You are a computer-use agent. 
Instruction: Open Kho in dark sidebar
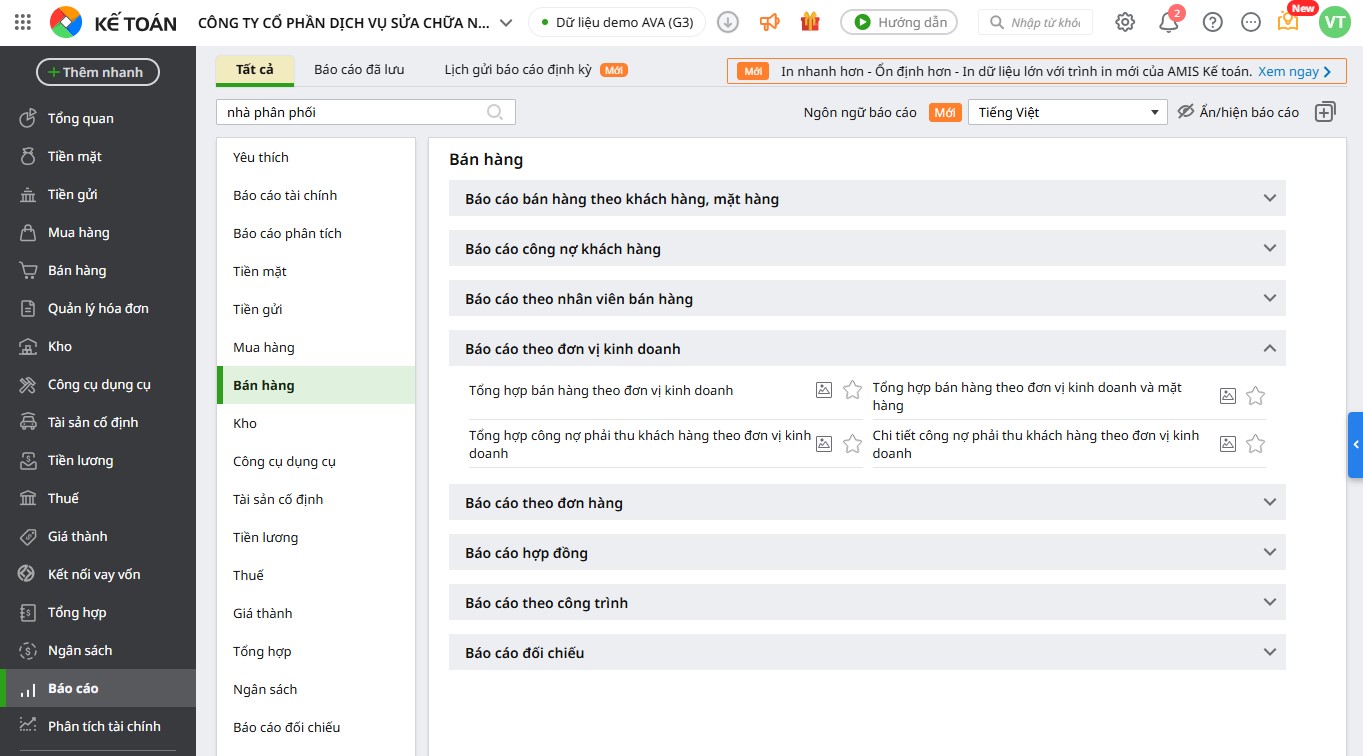click(x=98, y=346)
